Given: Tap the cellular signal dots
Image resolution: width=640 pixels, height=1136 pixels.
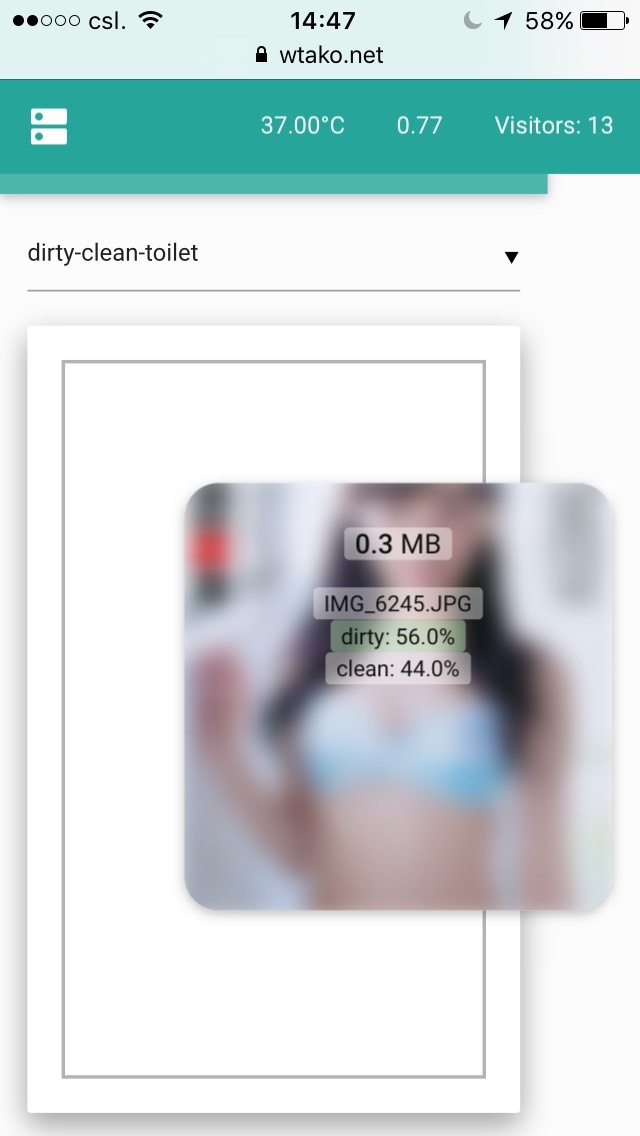Looking at the screenshot, I should click(46, 21).
